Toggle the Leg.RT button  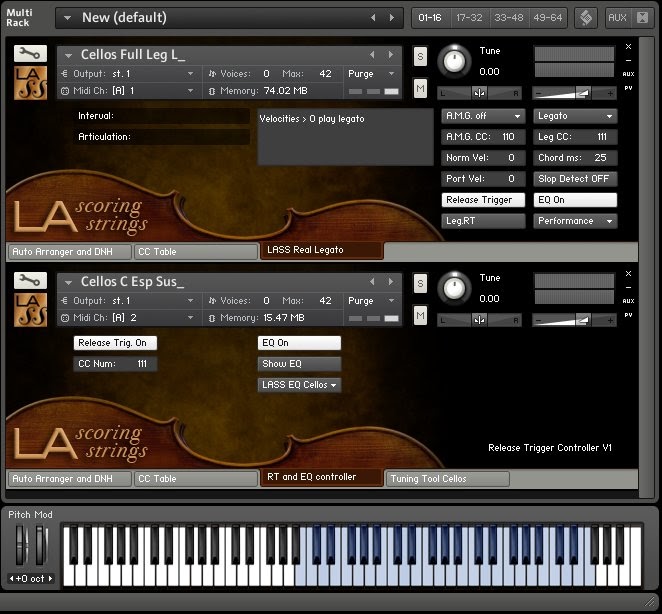(x=483, y=221)
